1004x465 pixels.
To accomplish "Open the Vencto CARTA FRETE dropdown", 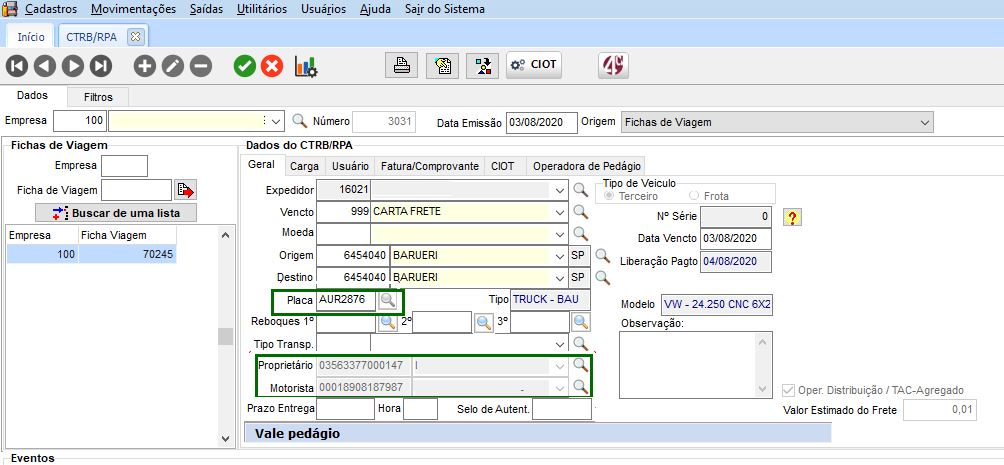I will [x=557, y=212].
